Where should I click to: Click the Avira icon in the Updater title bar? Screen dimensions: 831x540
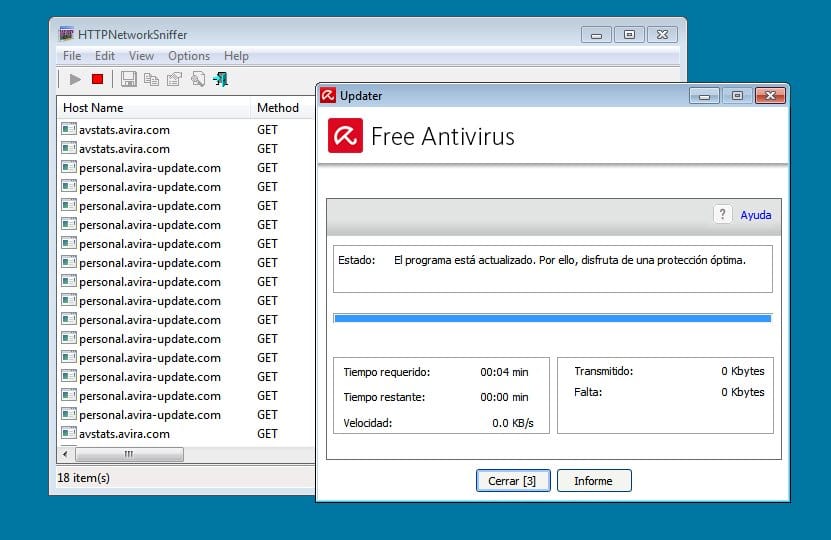coord(328,95)
